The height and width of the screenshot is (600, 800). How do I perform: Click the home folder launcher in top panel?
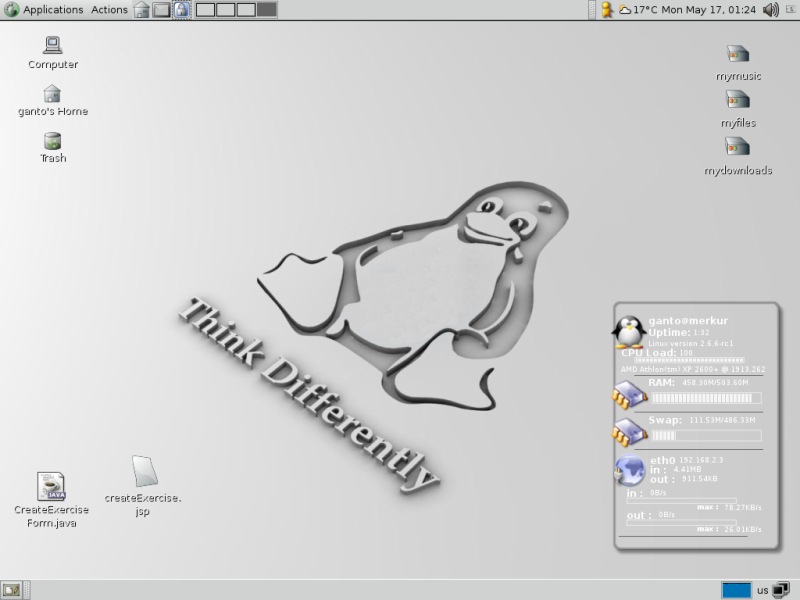click(142, 10)
